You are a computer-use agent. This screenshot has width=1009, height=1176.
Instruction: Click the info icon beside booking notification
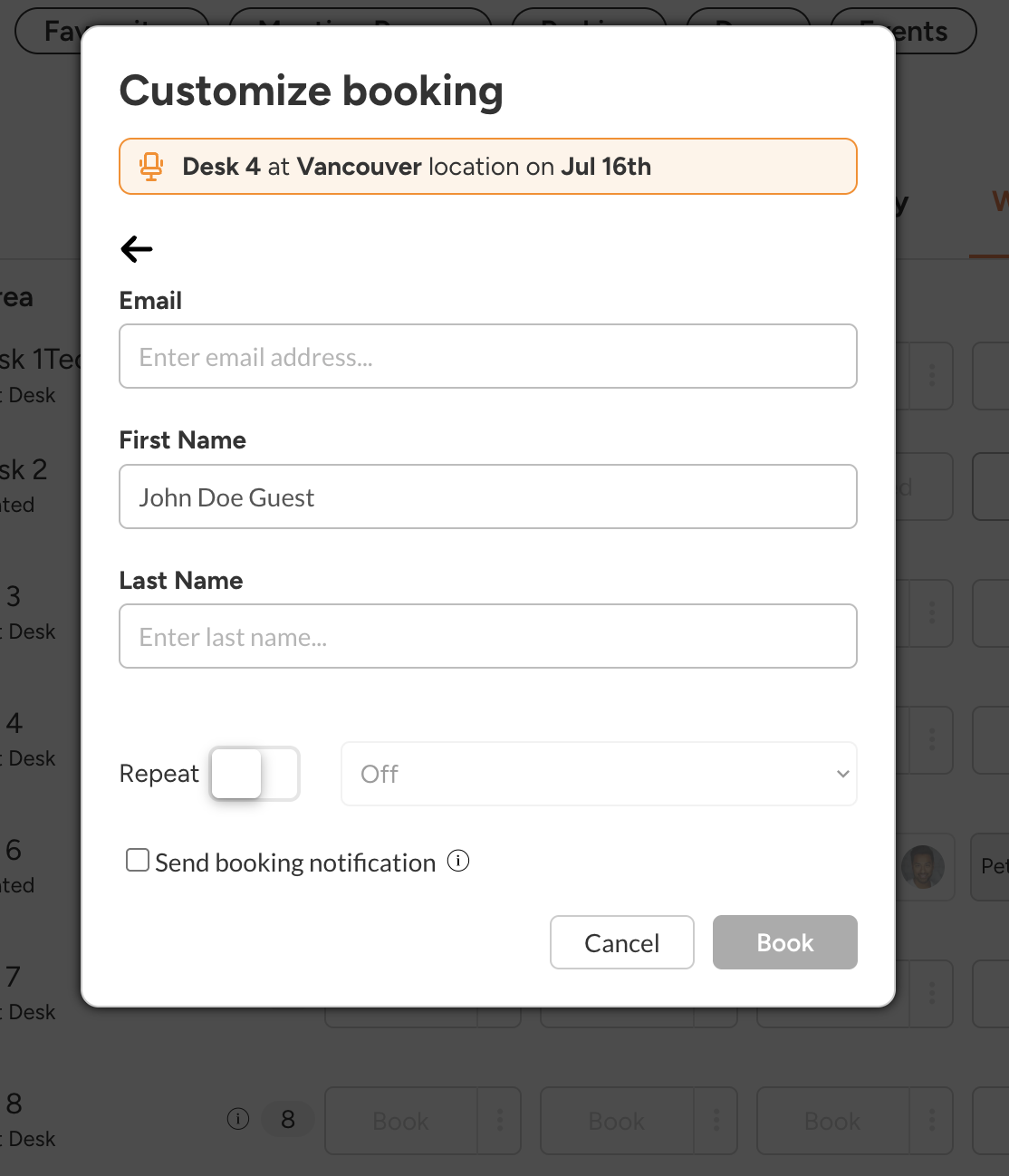pos(458,861)
